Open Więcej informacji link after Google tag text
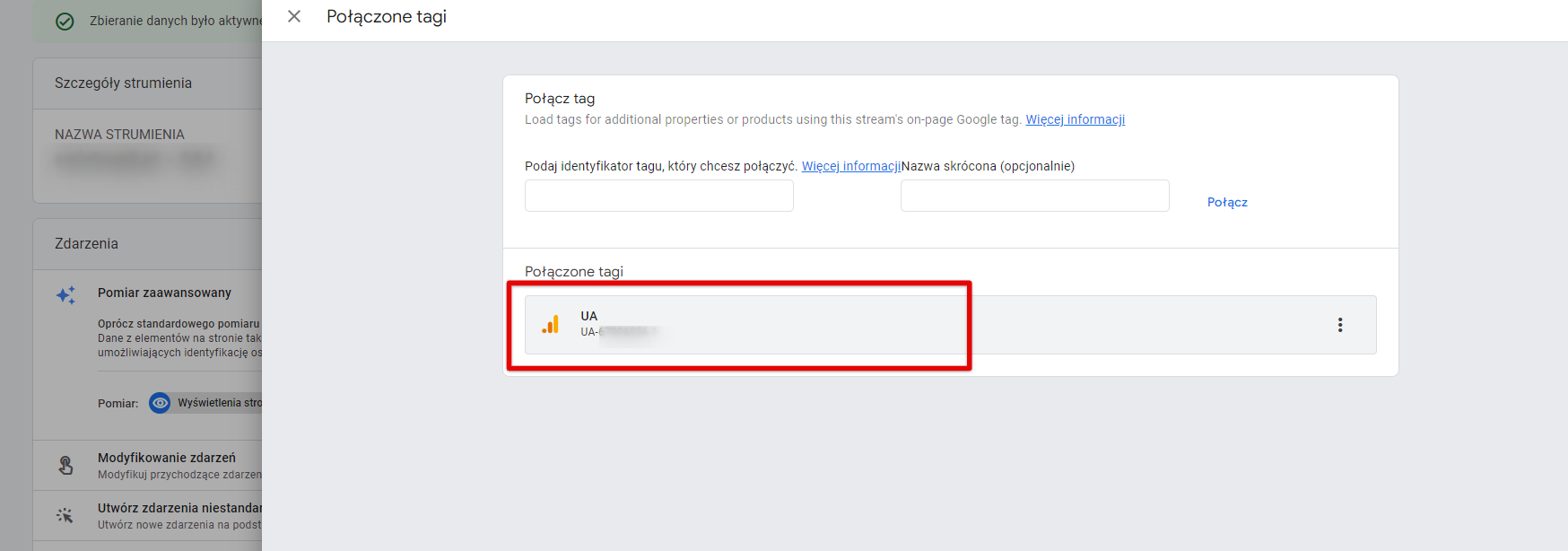1568x551 pixels. point(1075,119)
